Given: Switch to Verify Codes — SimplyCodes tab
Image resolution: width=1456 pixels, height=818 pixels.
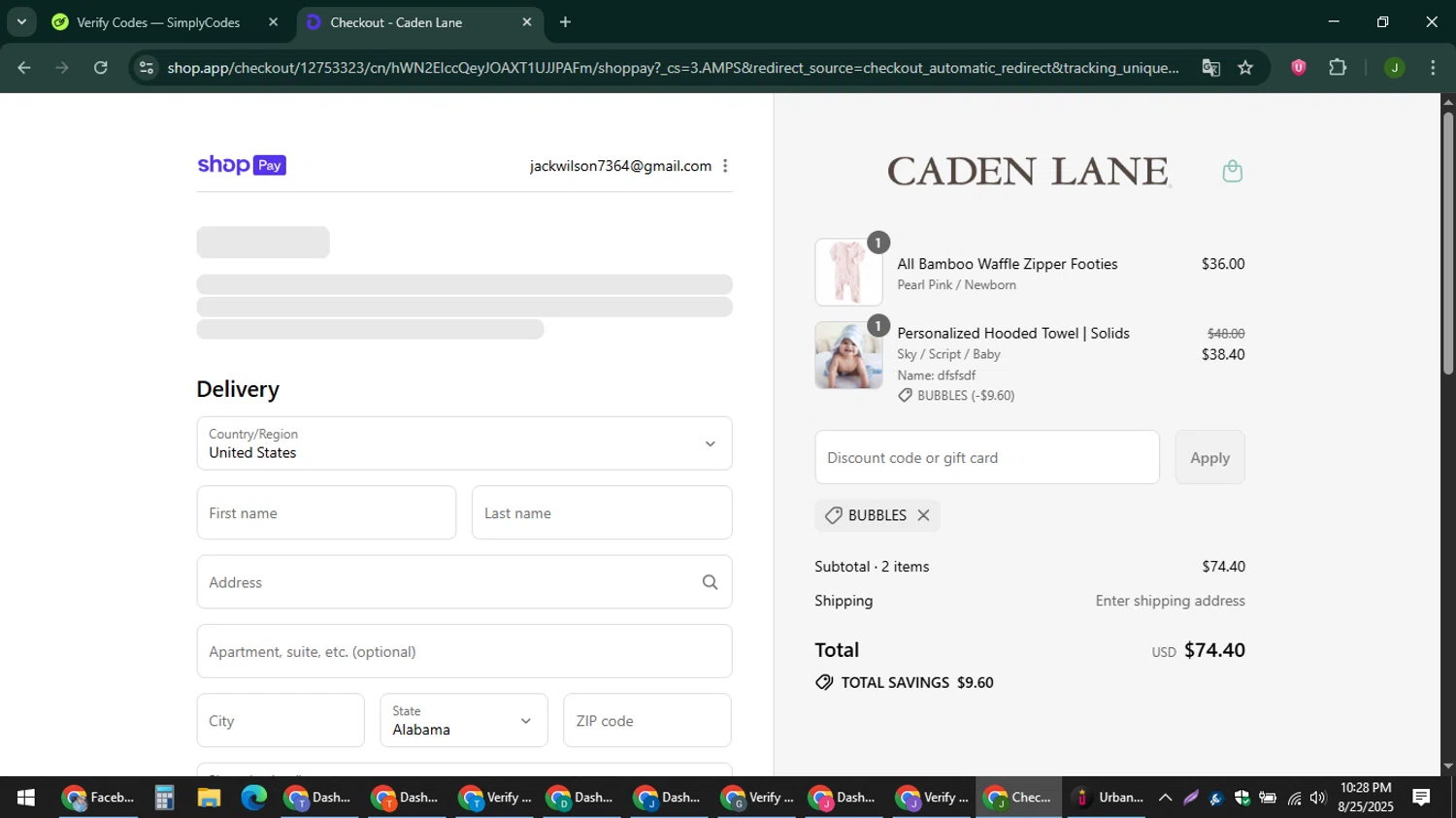Looking at the screenshot, I should [158, 22].
